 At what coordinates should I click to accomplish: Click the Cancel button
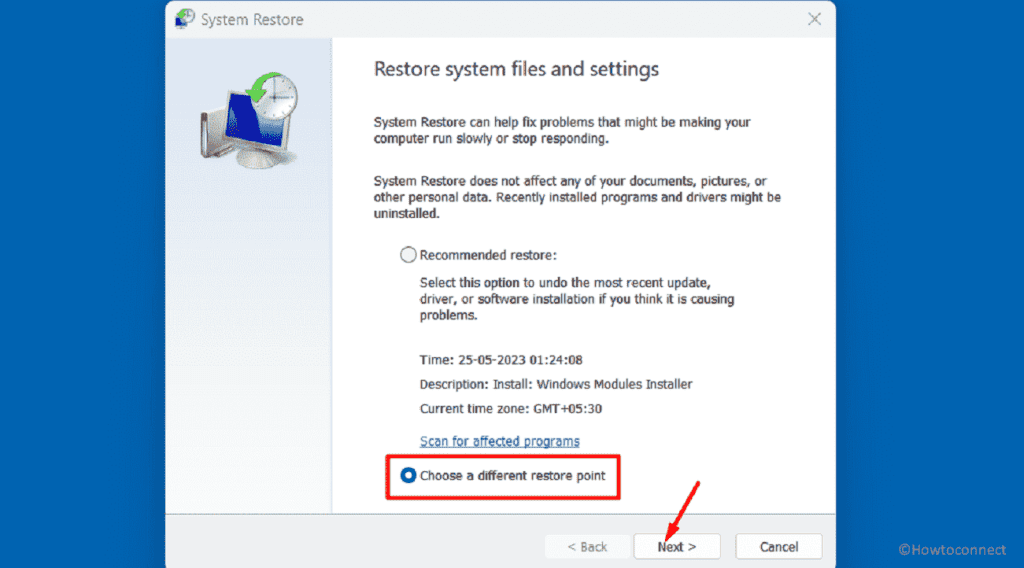[x=778, y=546]
